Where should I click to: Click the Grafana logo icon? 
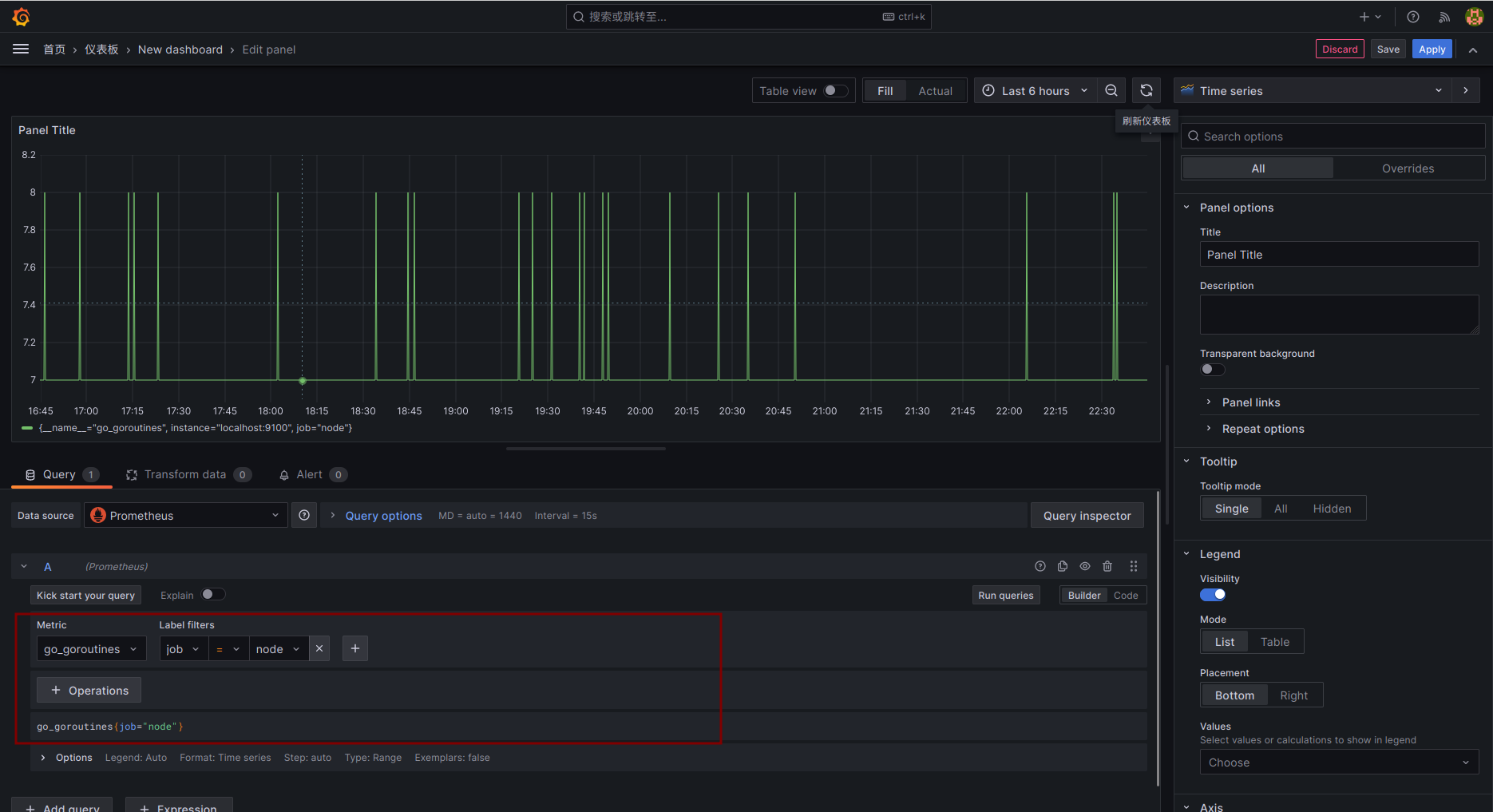[x=22, y=17]
